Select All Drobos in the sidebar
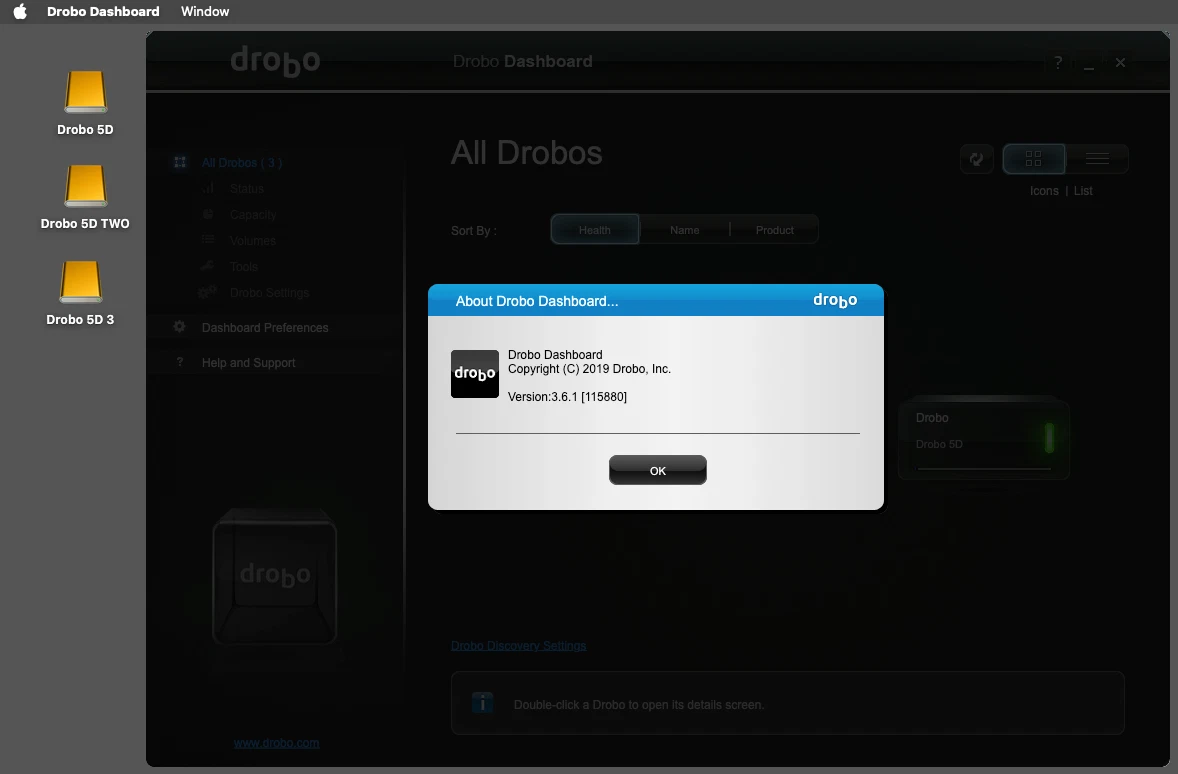 coord(242,162)
